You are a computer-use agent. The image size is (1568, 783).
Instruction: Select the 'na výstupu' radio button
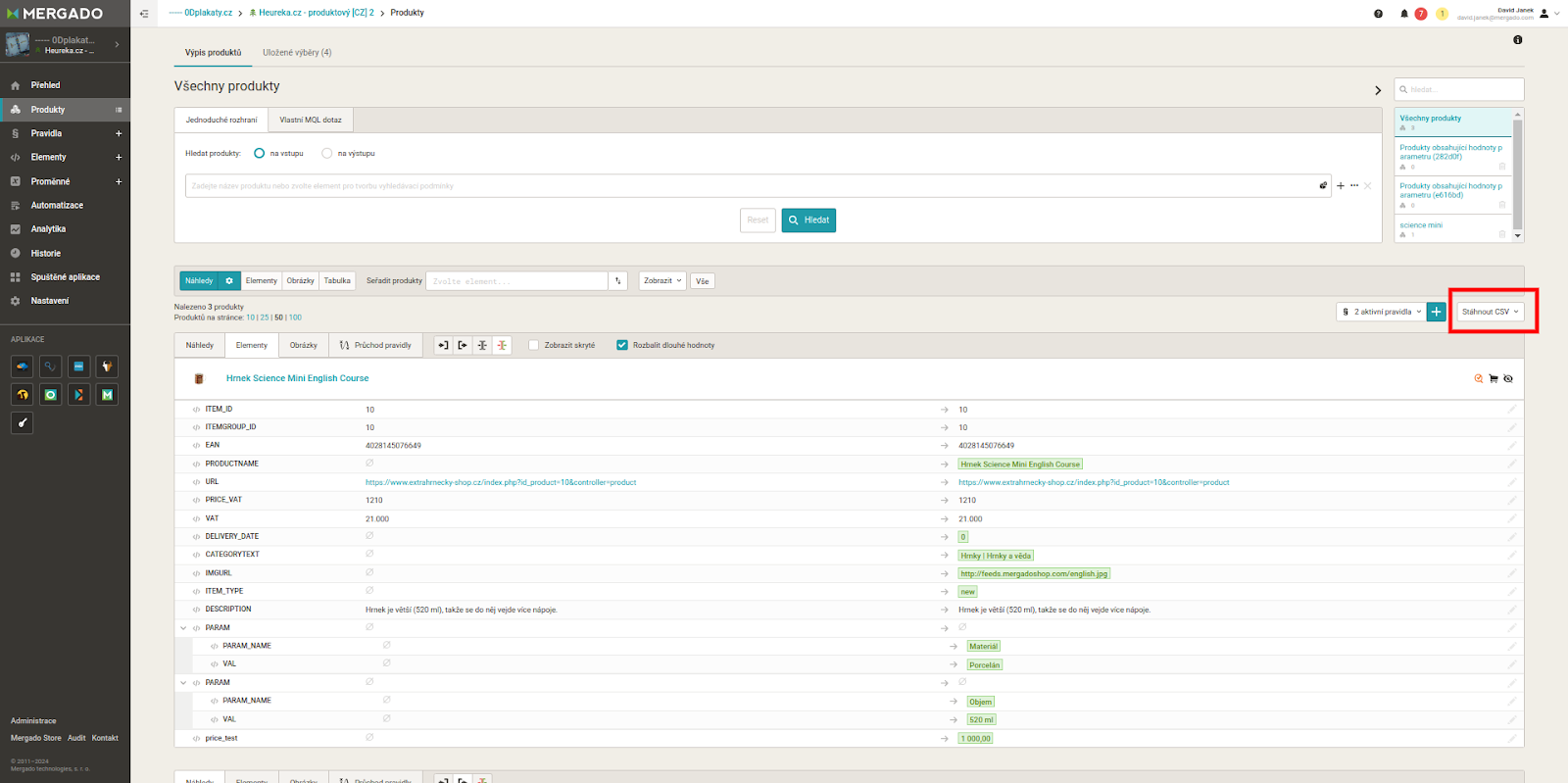coord(327,153)
